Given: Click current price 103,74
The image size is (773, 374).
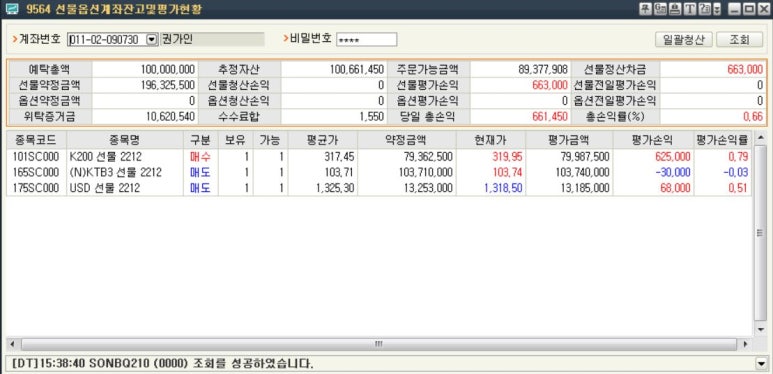Looking at the screenshot, I should 507,173.
